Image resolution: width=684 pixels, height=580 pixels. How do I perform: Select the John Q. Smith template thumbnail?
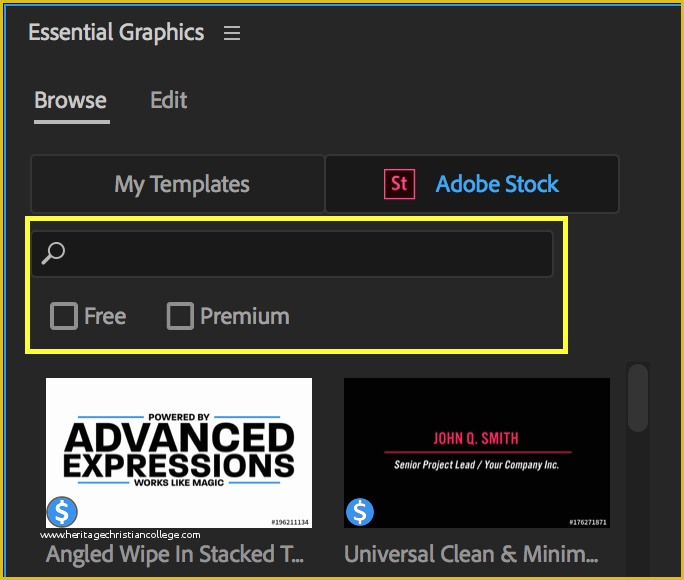[x=477, y=453]
